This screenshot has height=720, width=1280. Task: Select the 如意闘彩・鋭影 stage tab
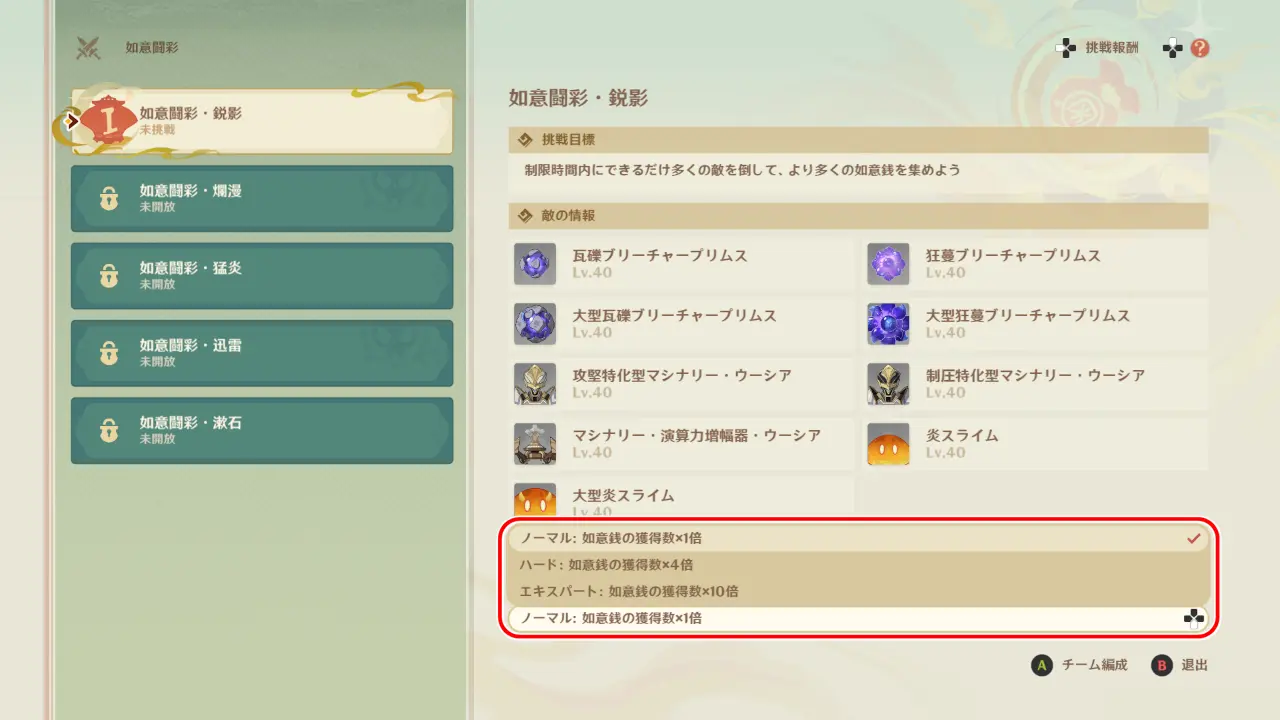262,121
